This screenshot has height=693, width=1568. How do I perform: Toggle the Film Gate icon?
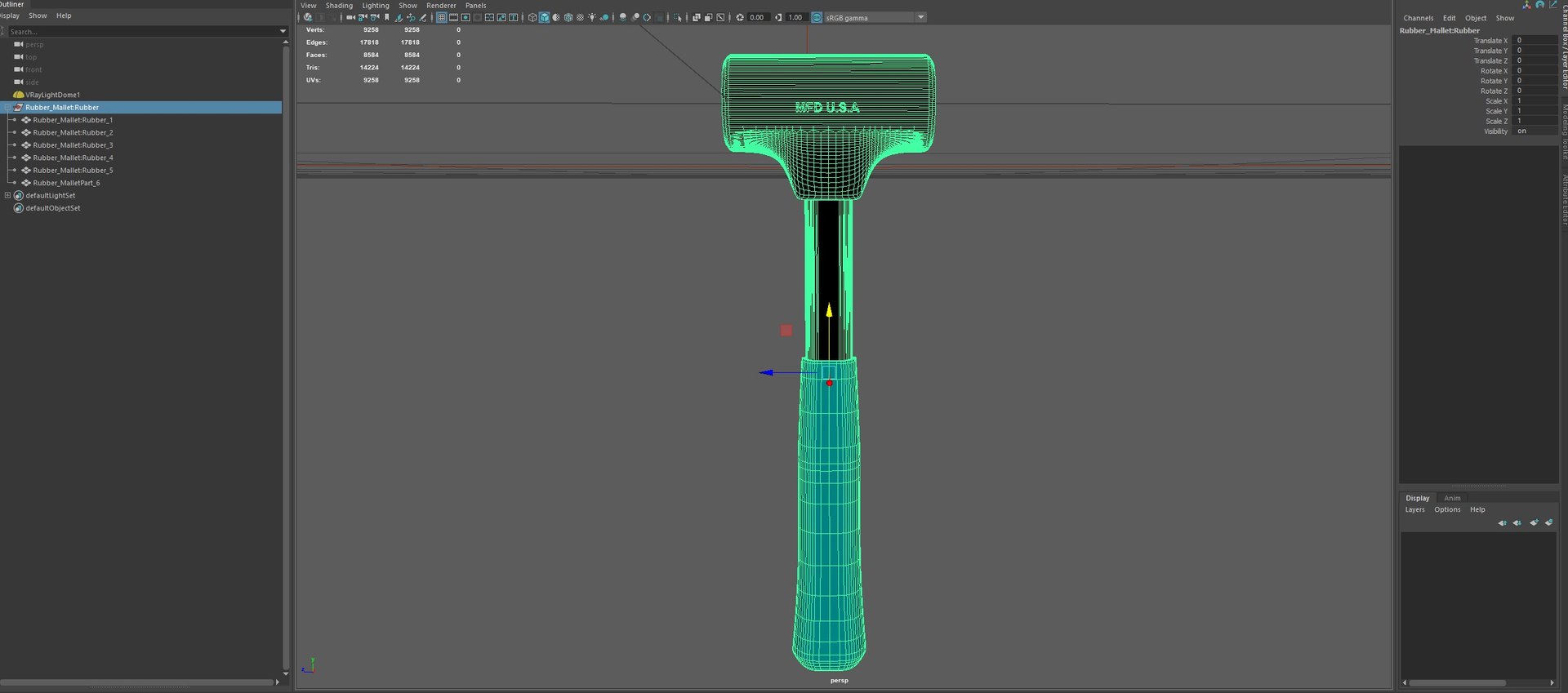tap(453, 17)
